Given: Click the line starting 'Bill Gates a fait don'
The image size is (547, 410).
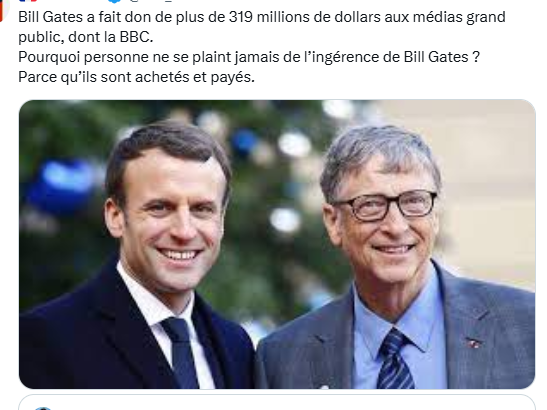Looking at the screenshot, I should (x=262, y=17).
